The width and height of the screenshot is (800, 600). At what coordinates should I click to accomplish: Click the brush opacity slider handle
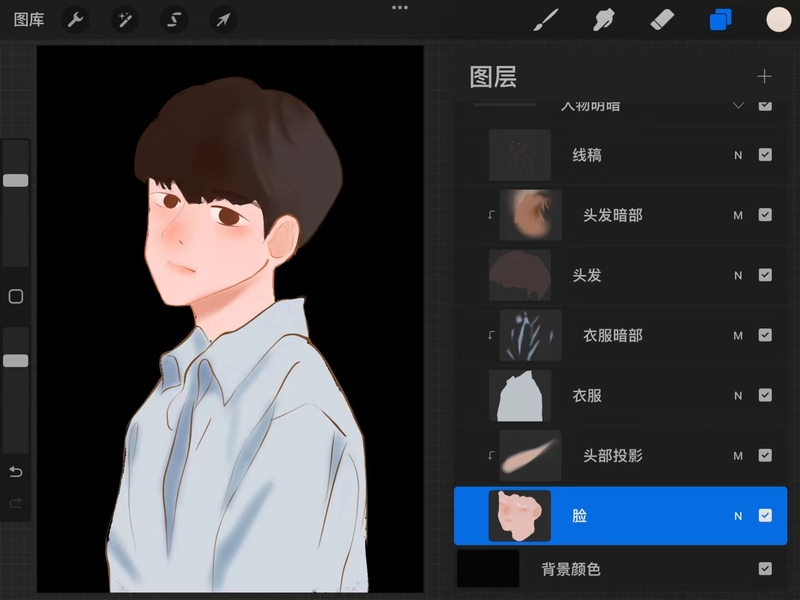[16, 361]
